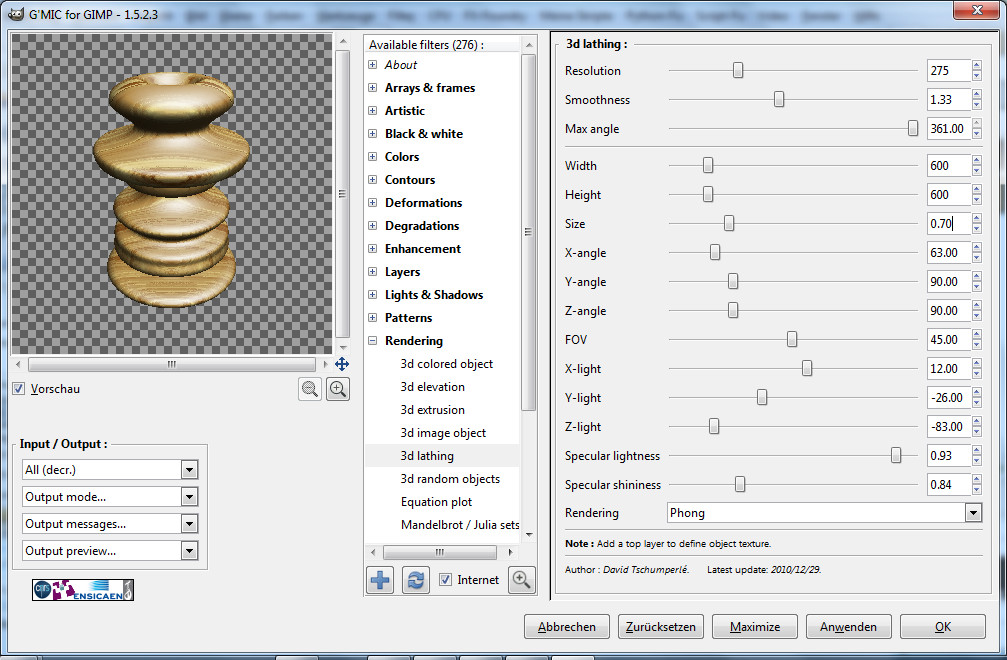Click the Specular shininess slider handle

(x=740, y=484)
